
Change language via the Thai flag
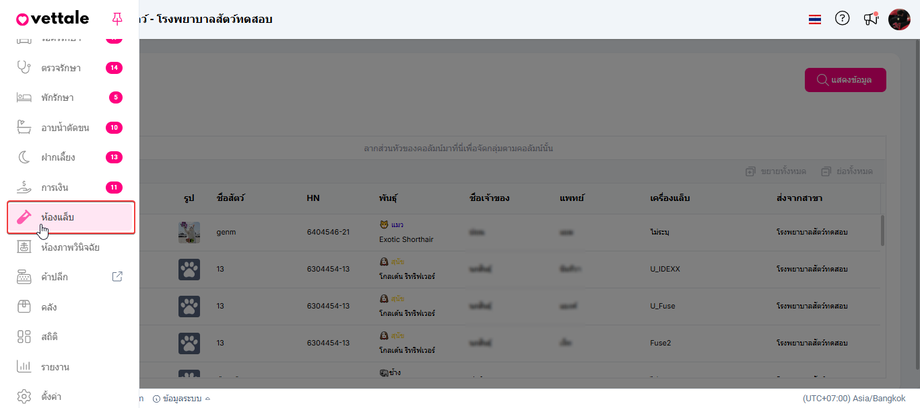(x=814, y=19)
